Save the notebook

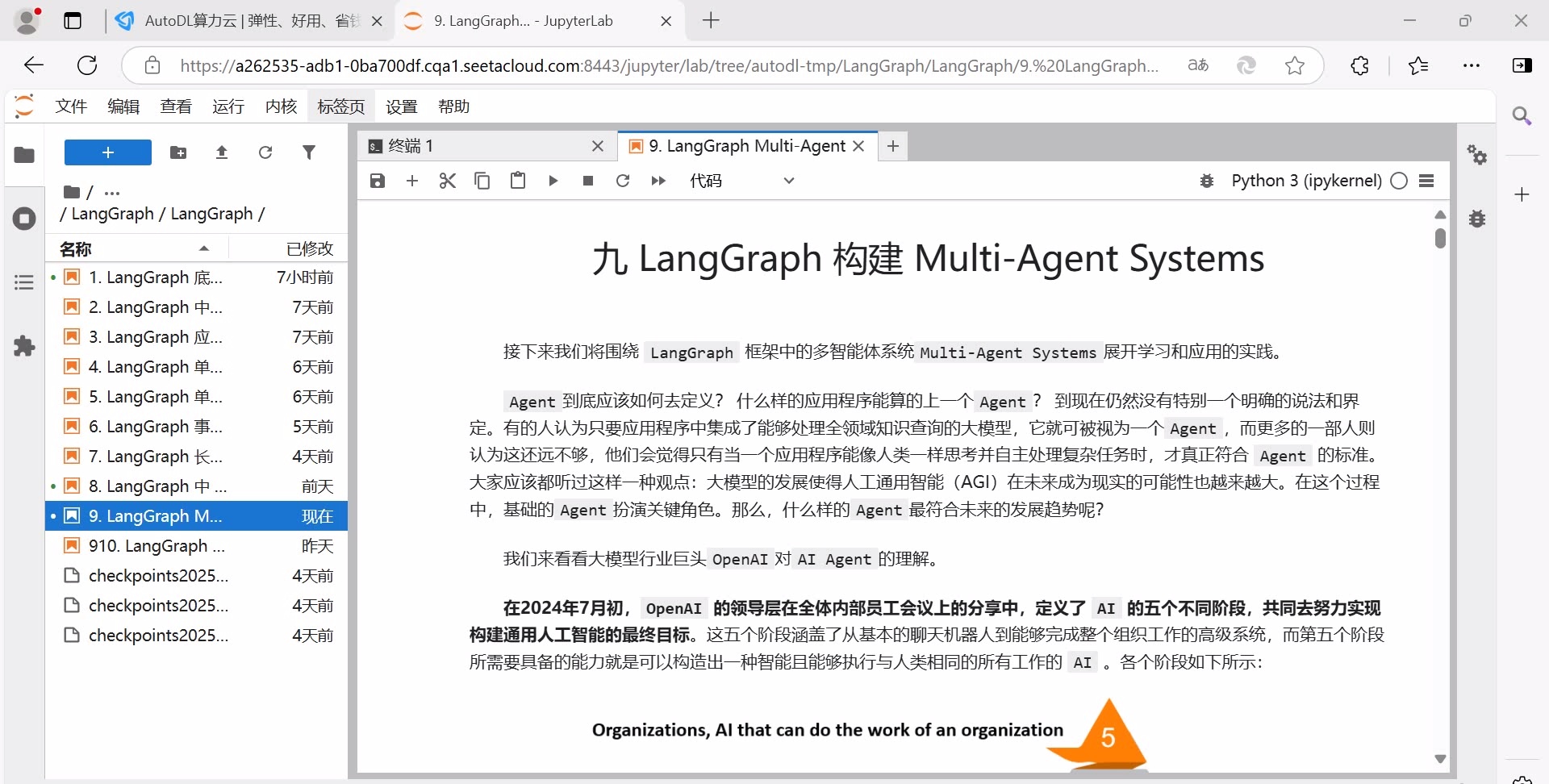377,181
